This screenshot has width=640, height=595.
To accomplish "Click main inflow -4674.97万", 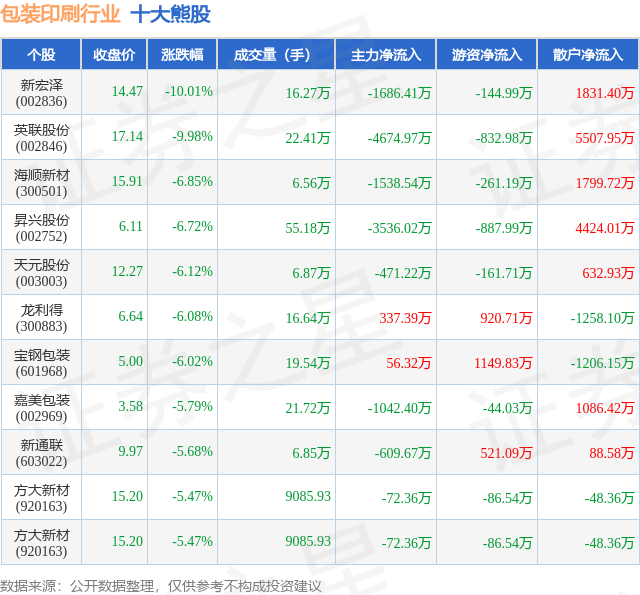I will pos(400,138).
